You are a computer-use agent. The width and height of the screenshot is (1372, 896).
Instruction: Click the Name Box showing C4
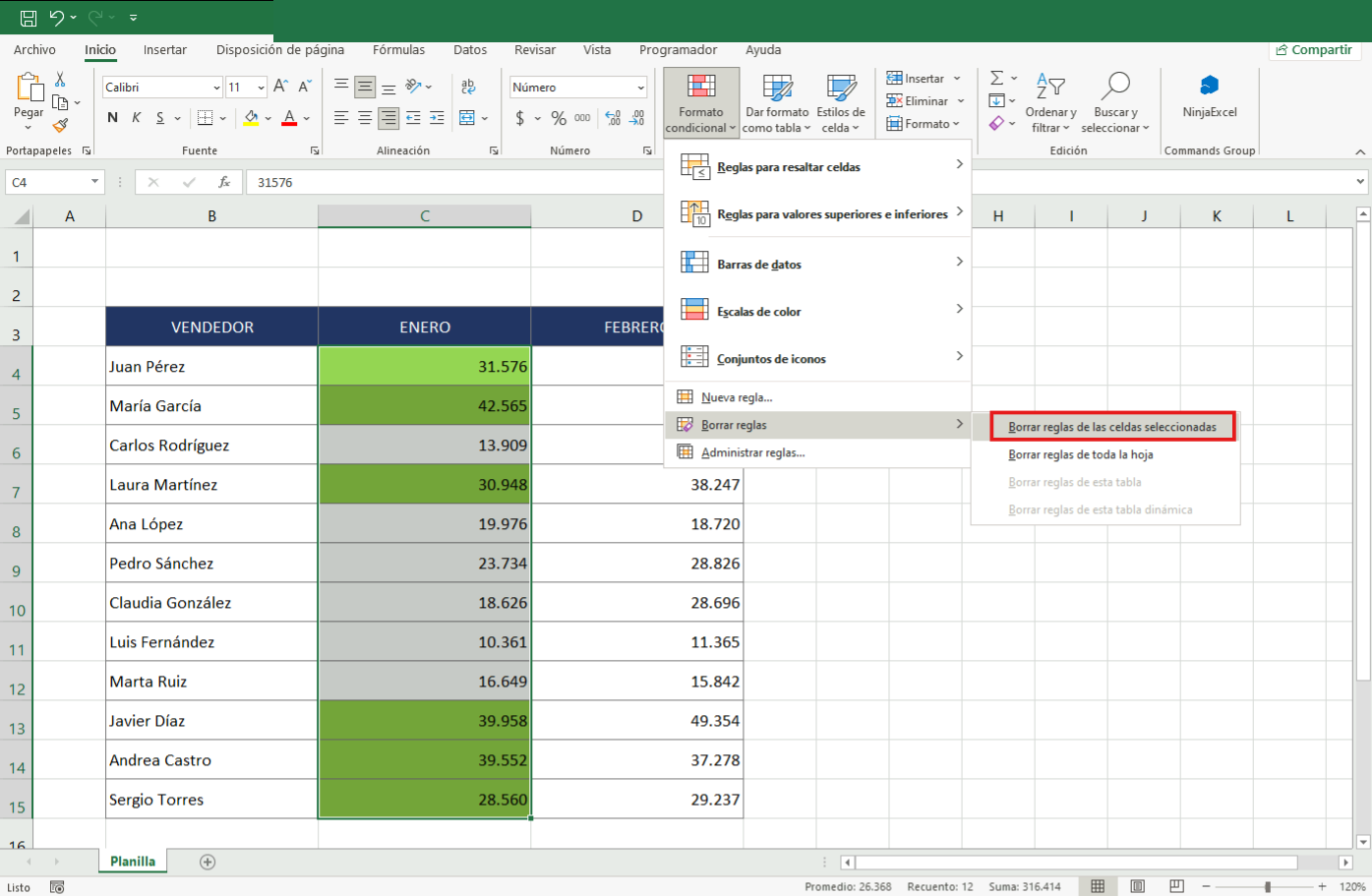point(54,182)
